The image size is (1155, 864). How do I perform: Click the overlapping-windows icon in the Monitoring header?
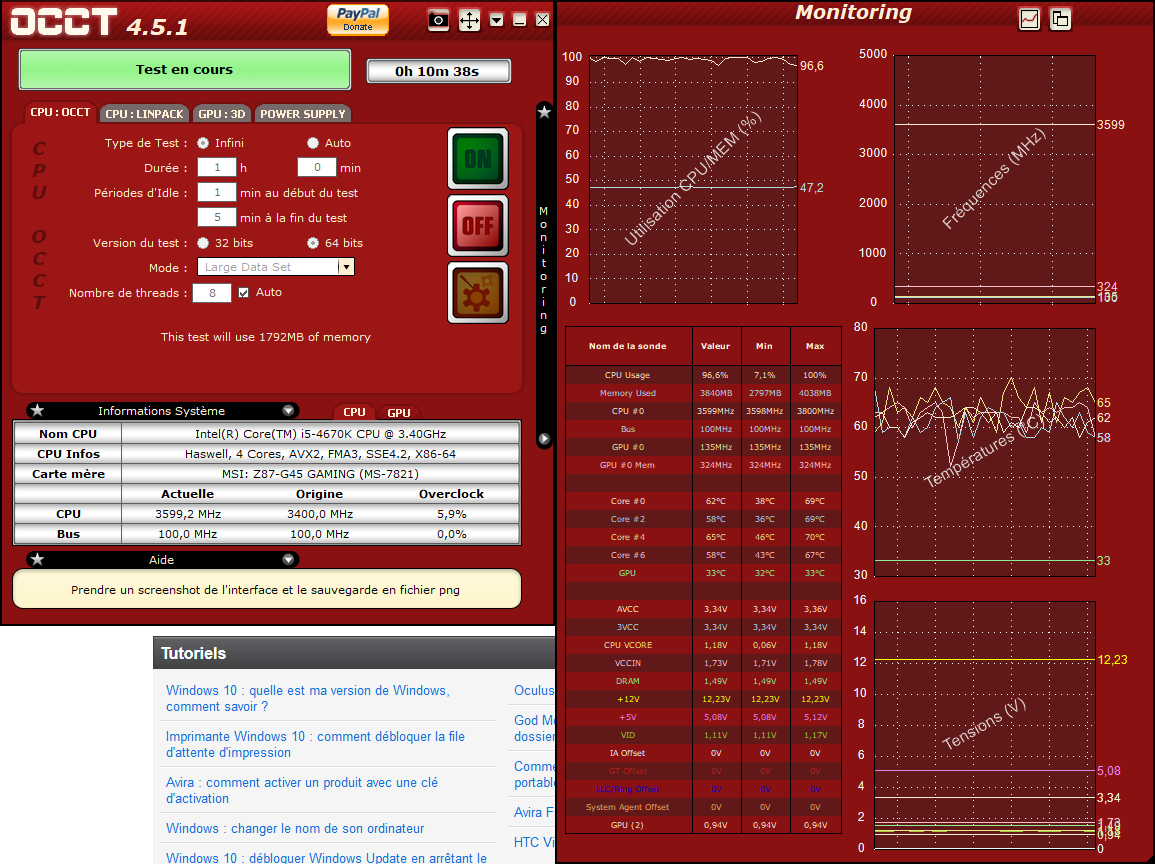click(1060, 19)
